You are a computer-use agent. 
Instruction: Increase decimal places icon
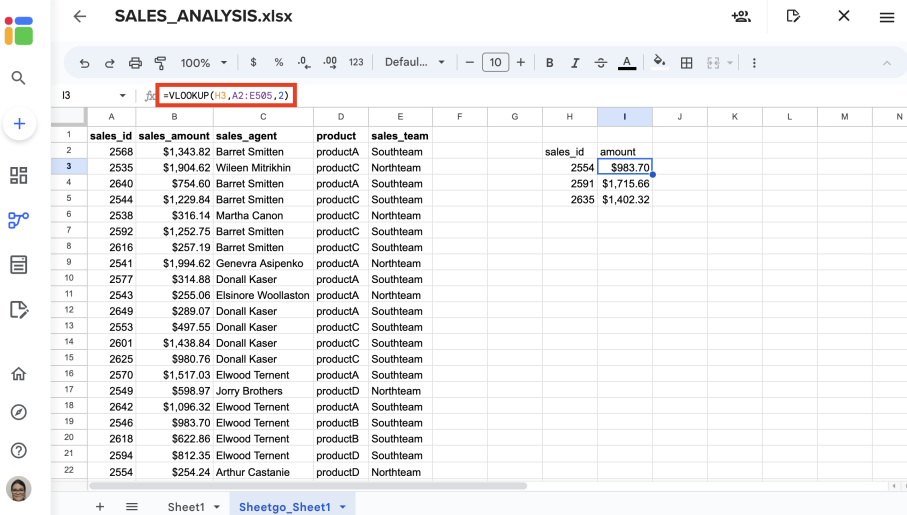click(330, 62)
